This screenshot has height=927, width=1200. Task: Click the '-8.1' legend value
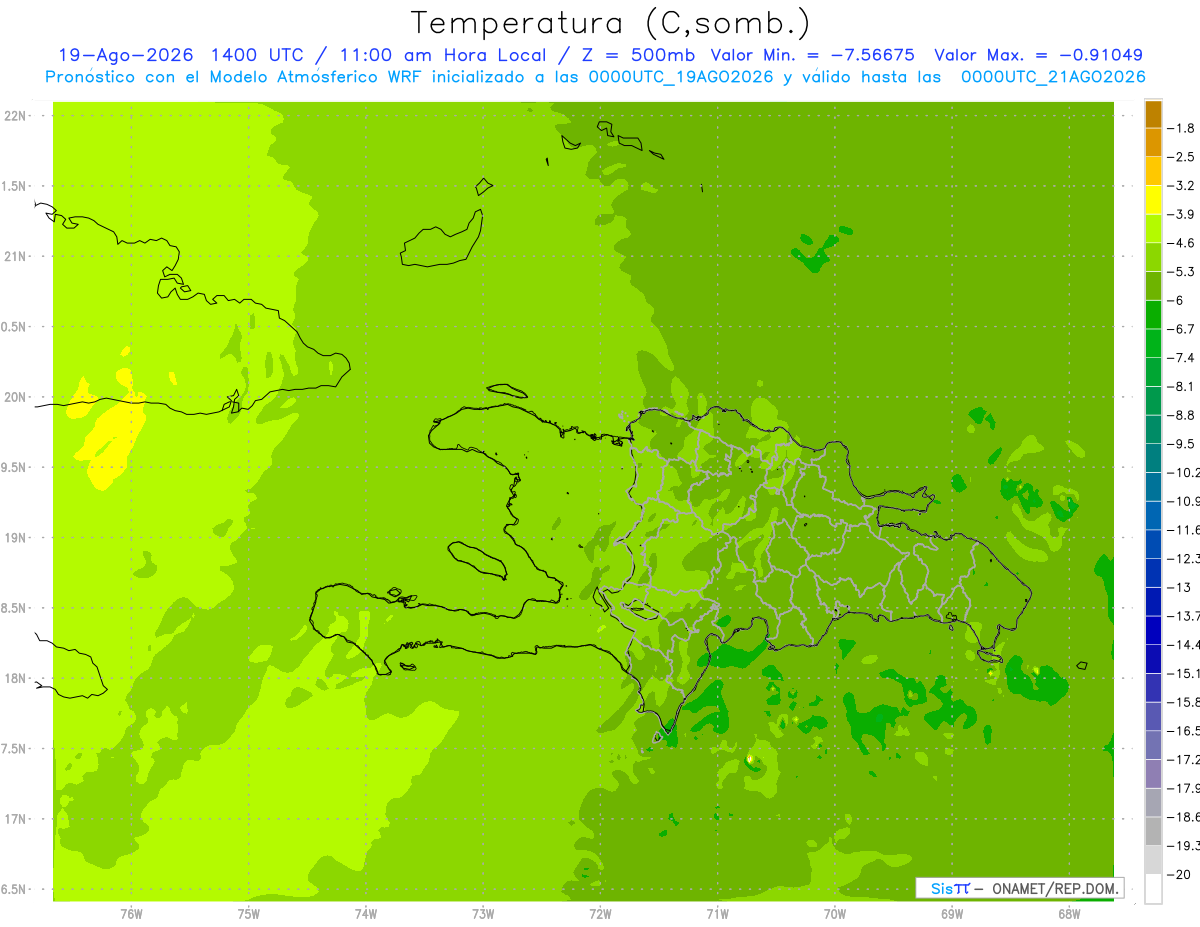(1182, 386)
